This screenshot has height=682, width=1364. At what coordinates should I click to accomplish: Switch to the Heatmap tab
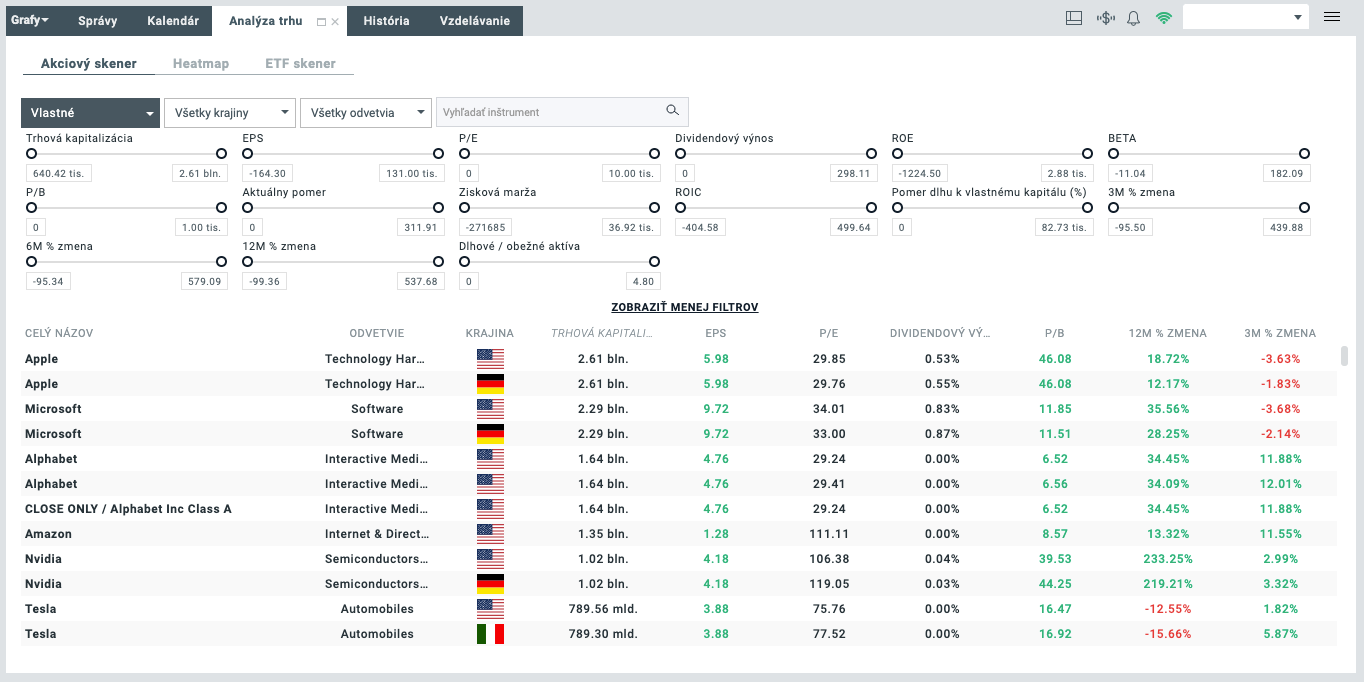click(200, 64)
